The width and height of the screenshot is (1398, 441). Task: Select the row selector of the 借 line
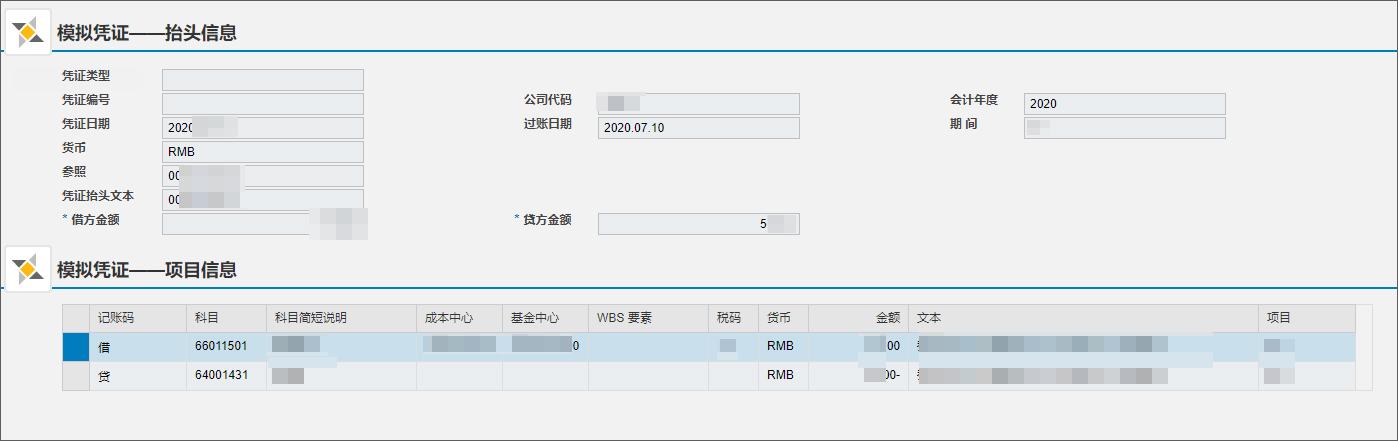[76, 346]
